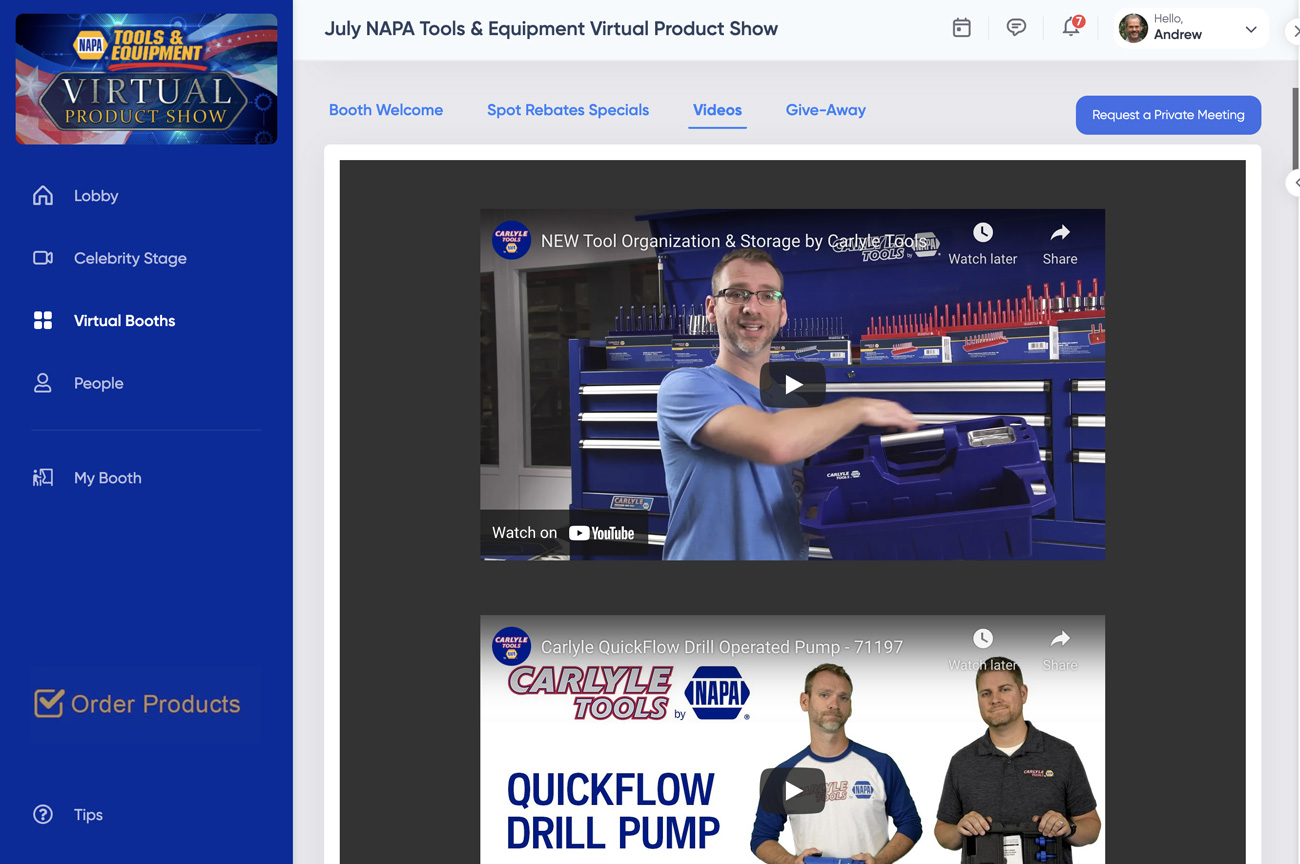Image resolution: width=1300 pixels, height=864 pixels.
Task: Click the Lobby home icon
Action: click(x=43, y=196)
